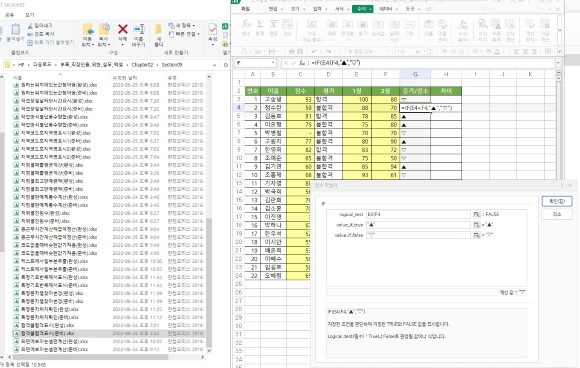Click the value_if_true input field
Image resolution: width=580 pixels, height=368 pixels.
(x=418, y=224)
